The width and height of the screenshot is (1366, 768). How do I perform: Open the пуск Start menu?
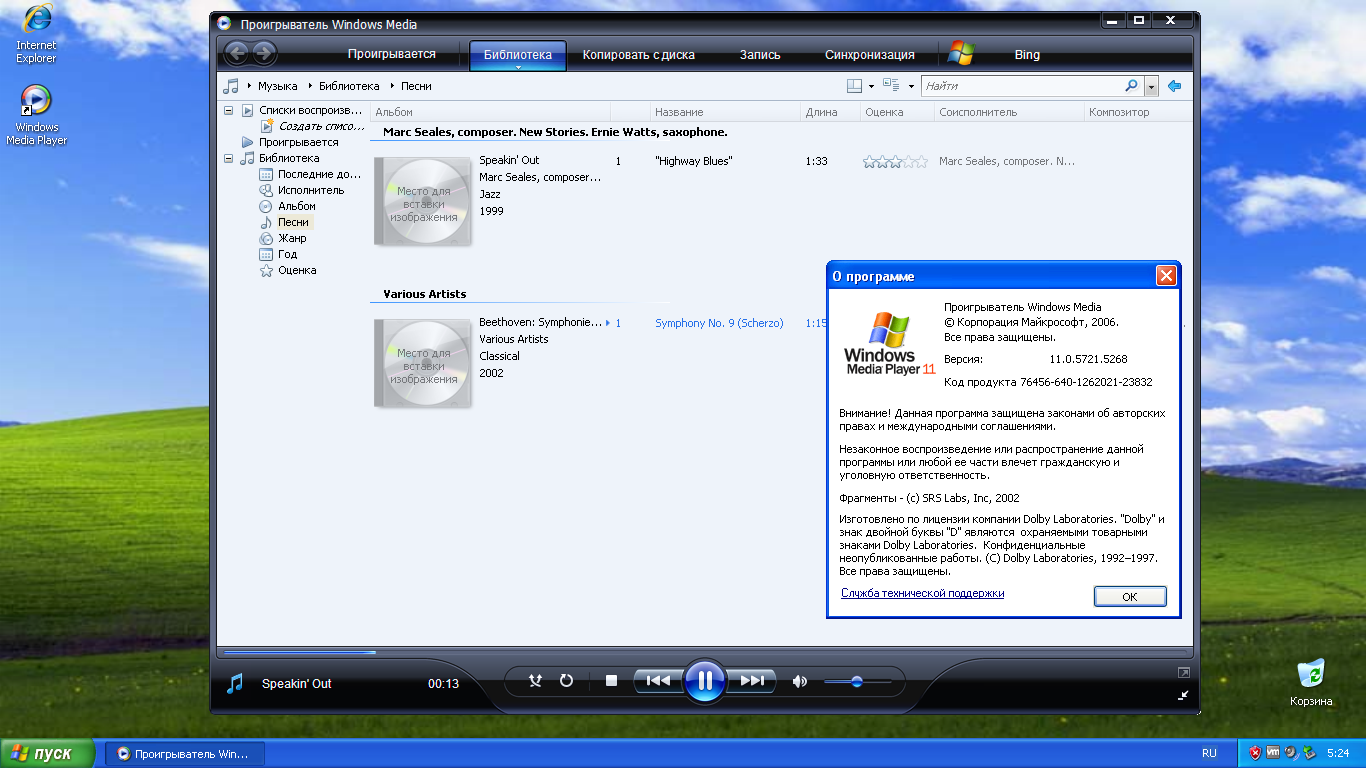47,754
